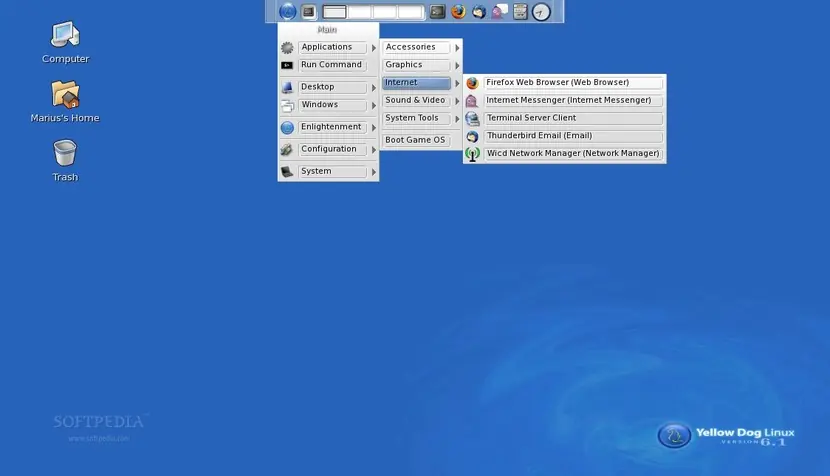The image size is (830, 476).
Task: Launch the terminal from the shelf
Action: click(x=437, y=12)
